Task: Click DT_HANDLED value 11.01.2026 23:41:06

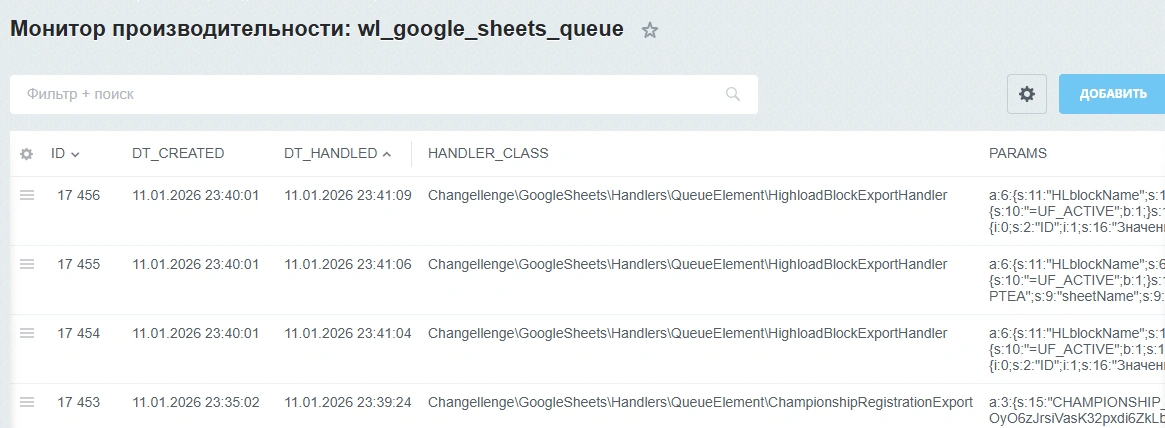Action: (348, 265)
